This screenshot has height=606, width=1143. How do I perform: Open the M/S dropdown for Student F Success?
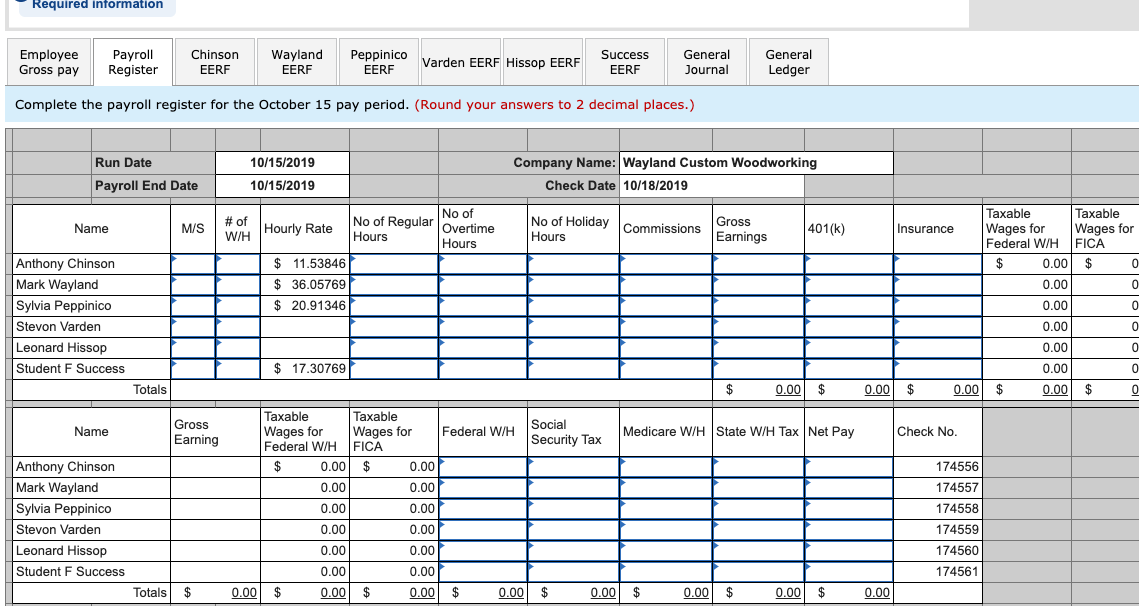193,368
